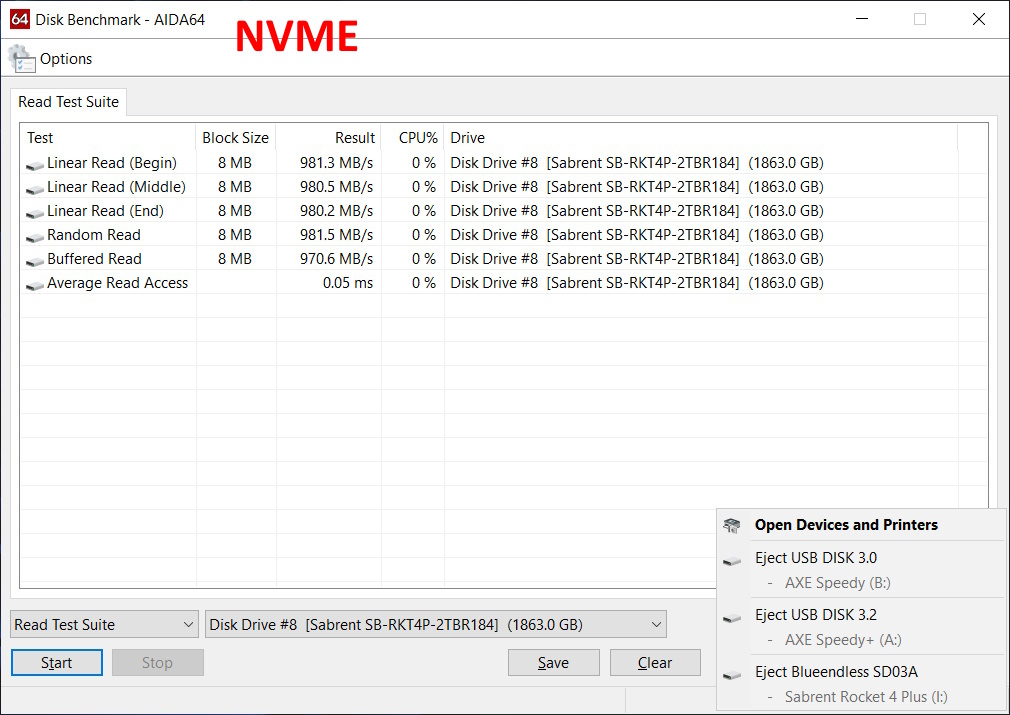This screenshot has width=1010, height=715.
Task: Click the USB DISK 3.2 drive icon
Action: (732, 618)
